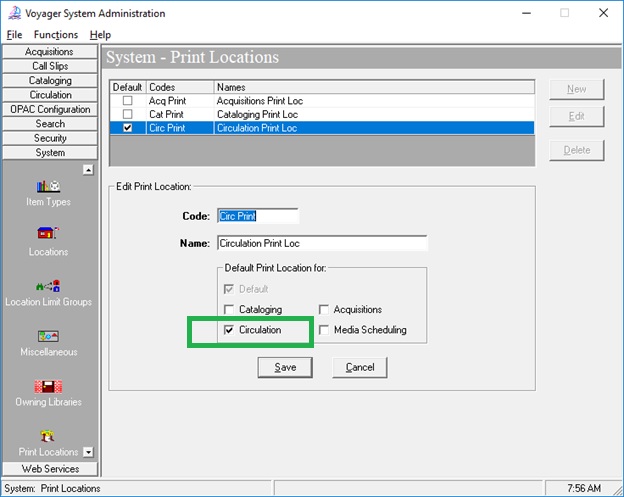
Task: Click the Code input field
Action: point(258,216)
